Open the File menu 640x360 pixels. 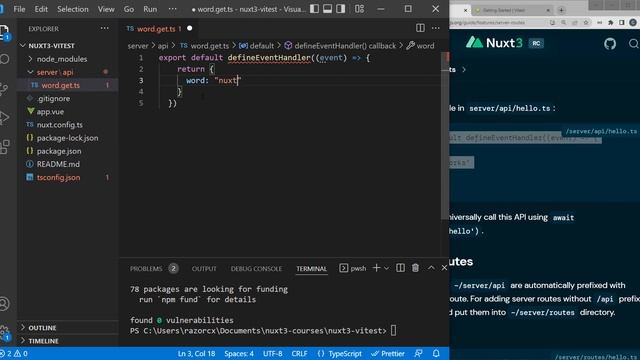19,9
